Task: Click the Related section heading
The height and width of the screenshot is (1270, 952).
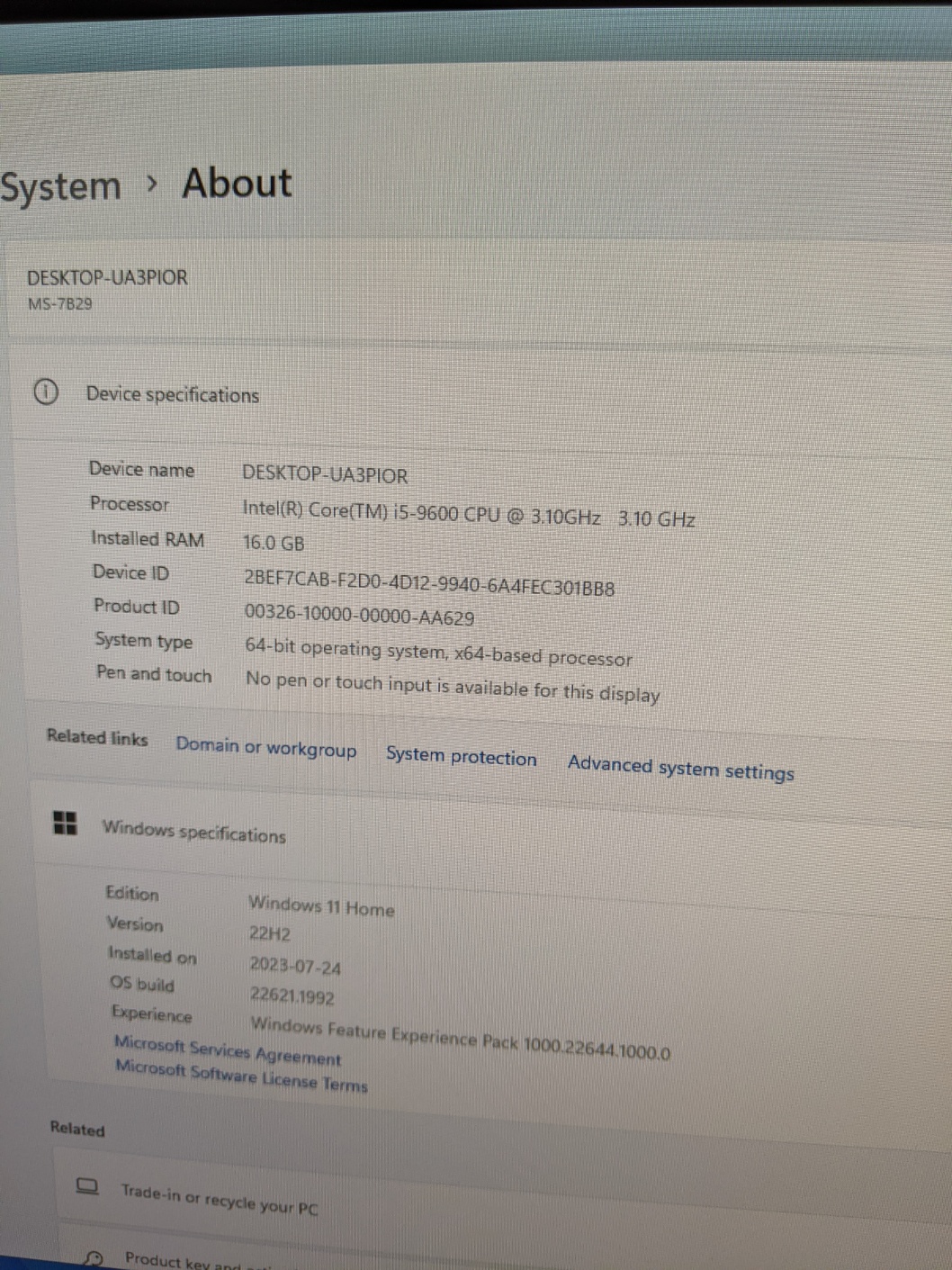Action: (x=77, y=1129)
